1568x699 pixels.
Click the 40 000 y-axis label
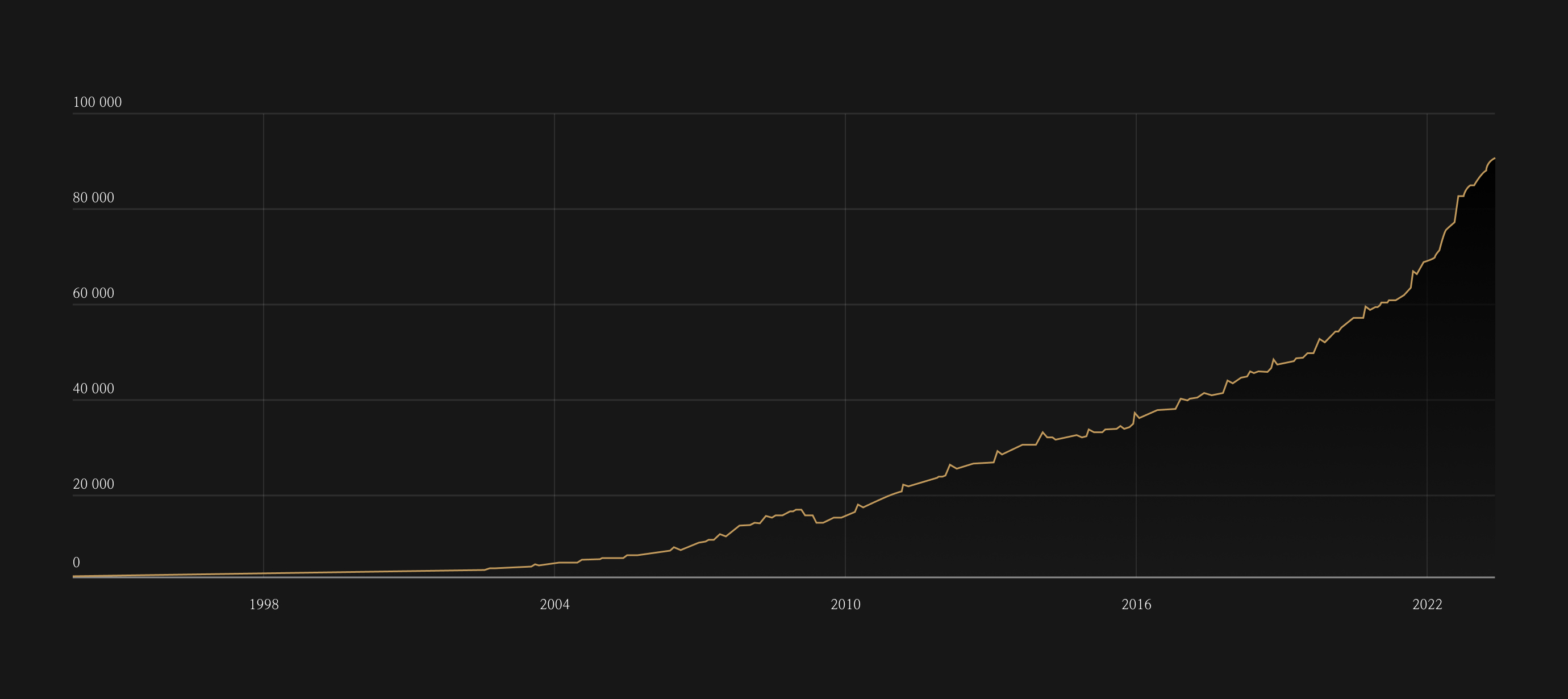click(93, 389)
